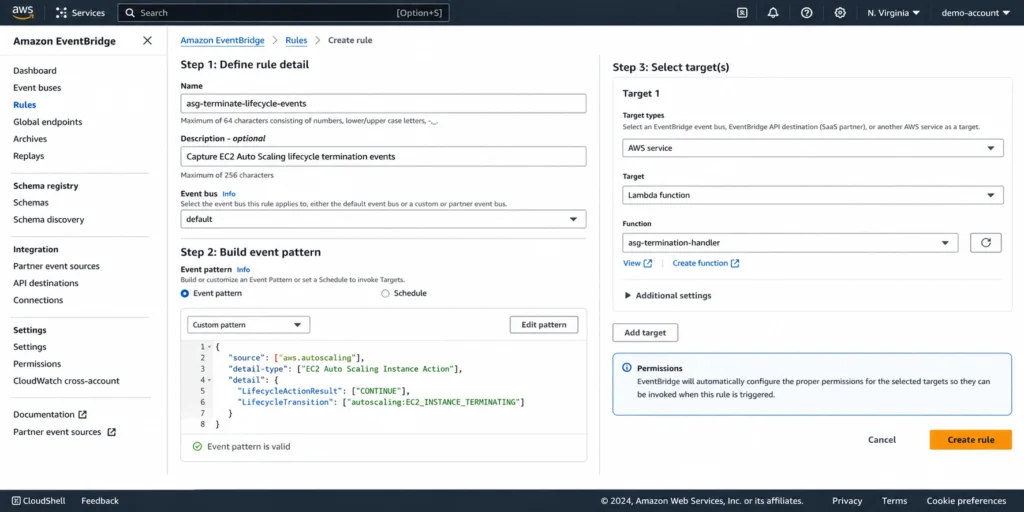Open the Custom pattern dropdown
1024x512 pixels.
point(248,325)
